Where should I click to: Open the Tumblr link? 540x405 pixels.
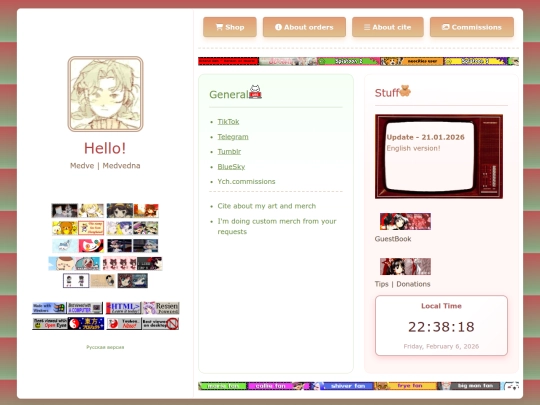coord(229,152)
